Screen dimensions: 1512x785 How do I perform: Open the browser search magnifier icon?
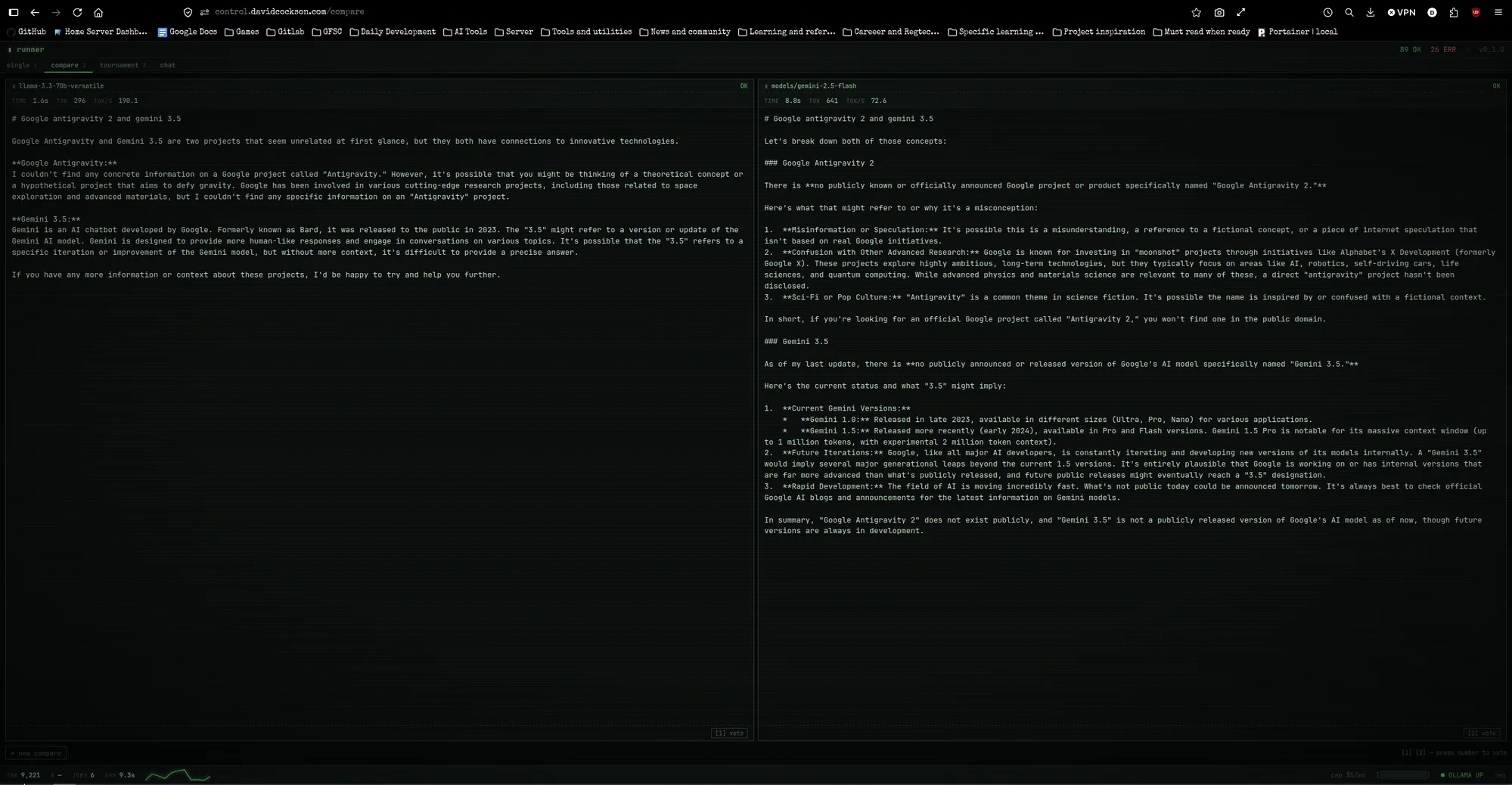point(1349,12)
